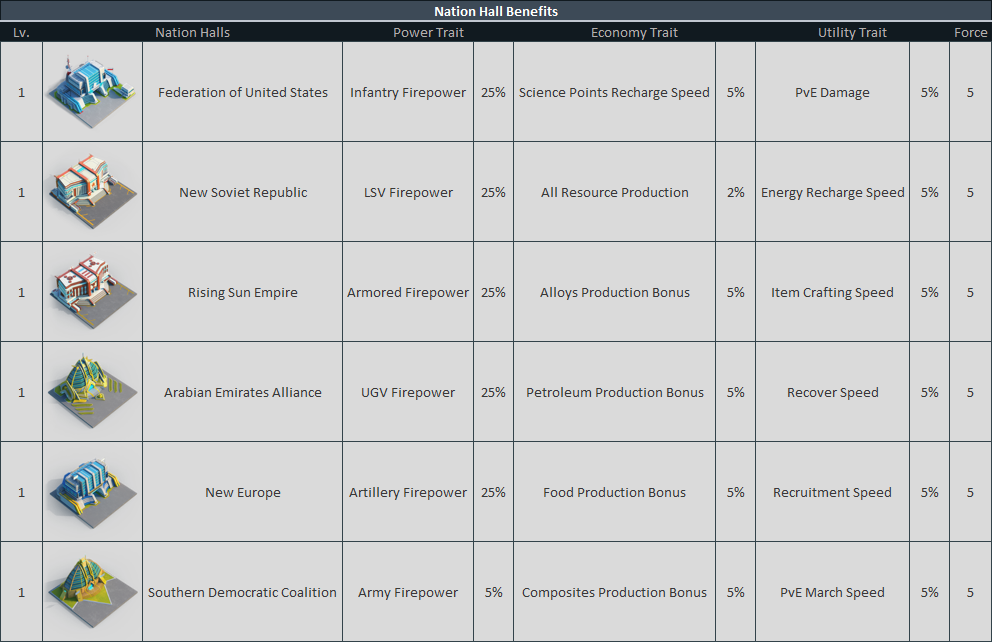Screen dimensions: 992x642
Task: Click the Food Production Bonus cell
Action: [614, 492]
